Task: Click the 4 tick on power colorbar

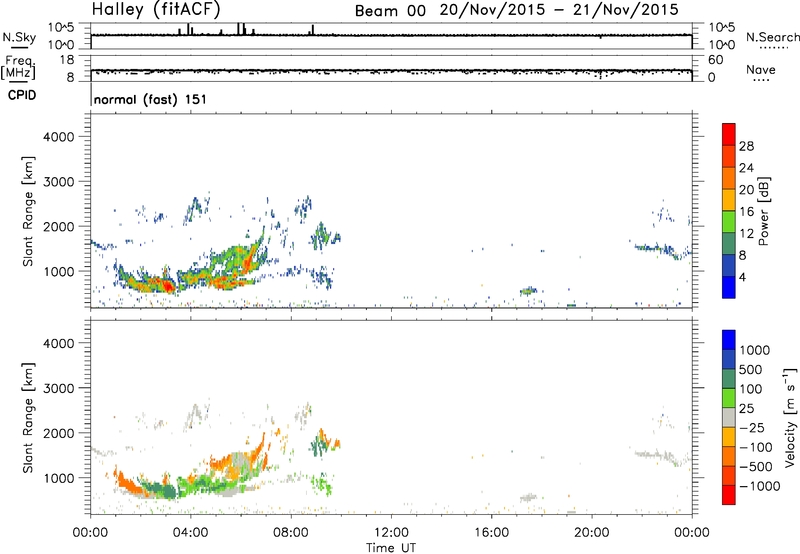Action: (742, 277)
